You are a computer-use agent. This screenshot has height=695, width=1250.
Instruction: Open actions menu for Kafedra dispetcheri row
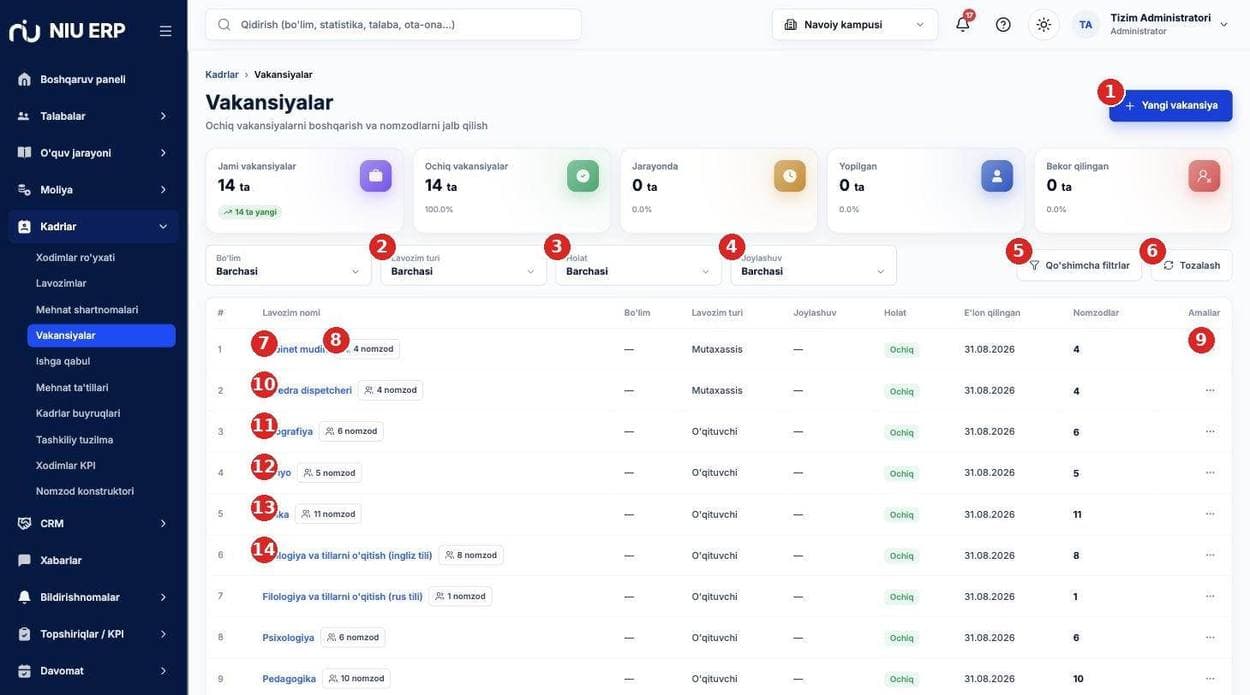coord(1210,390)
